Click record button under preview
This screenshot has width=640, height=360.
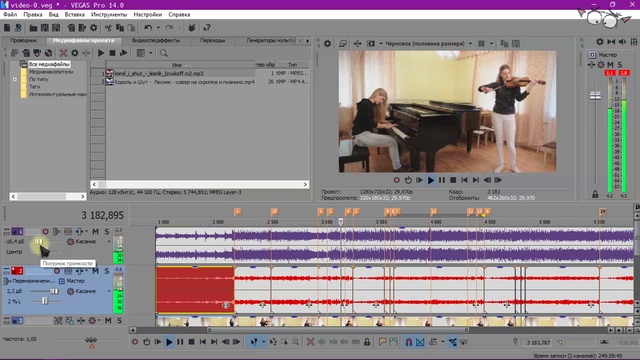point(396,180)
